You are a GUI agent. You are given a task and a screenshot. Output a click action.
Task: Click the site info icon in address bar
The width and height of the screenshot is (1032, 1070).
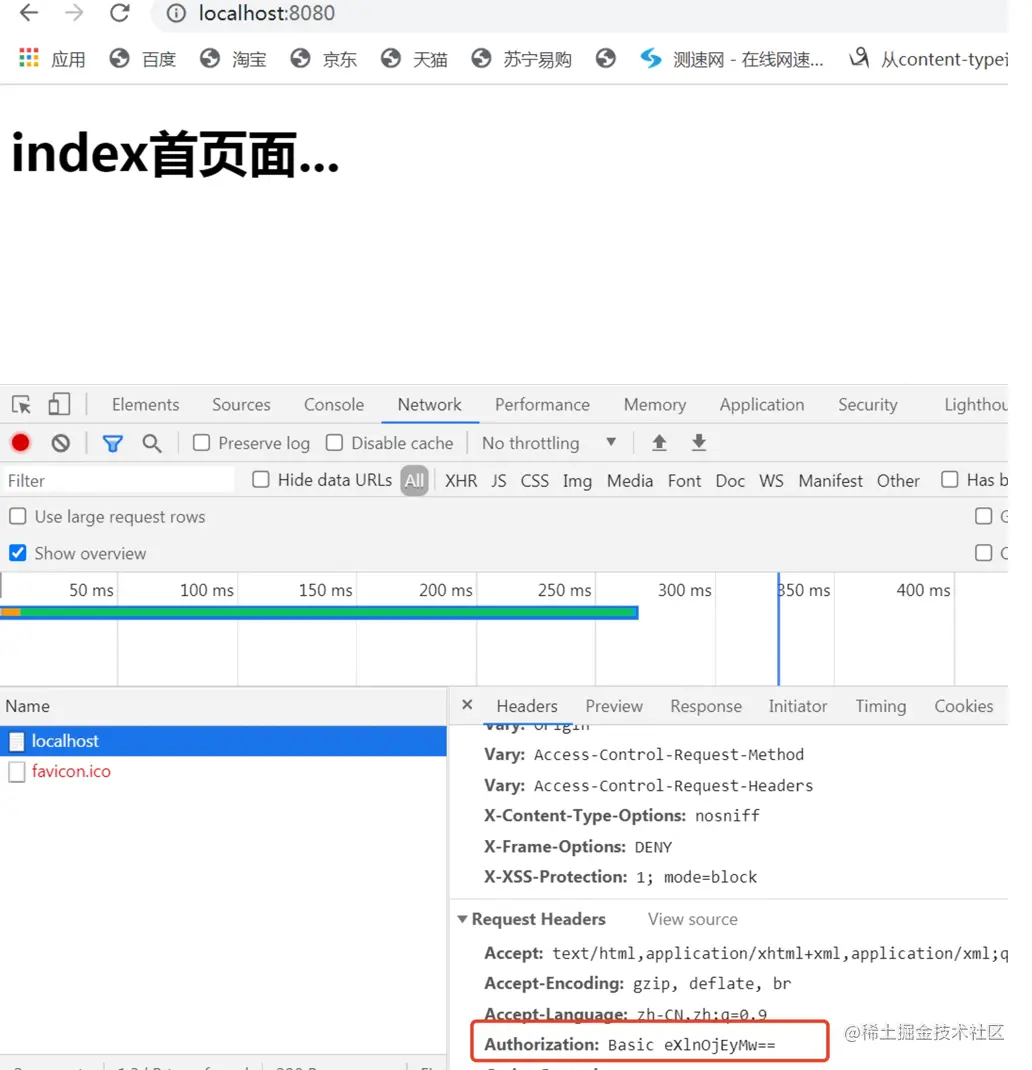point(176,13)
